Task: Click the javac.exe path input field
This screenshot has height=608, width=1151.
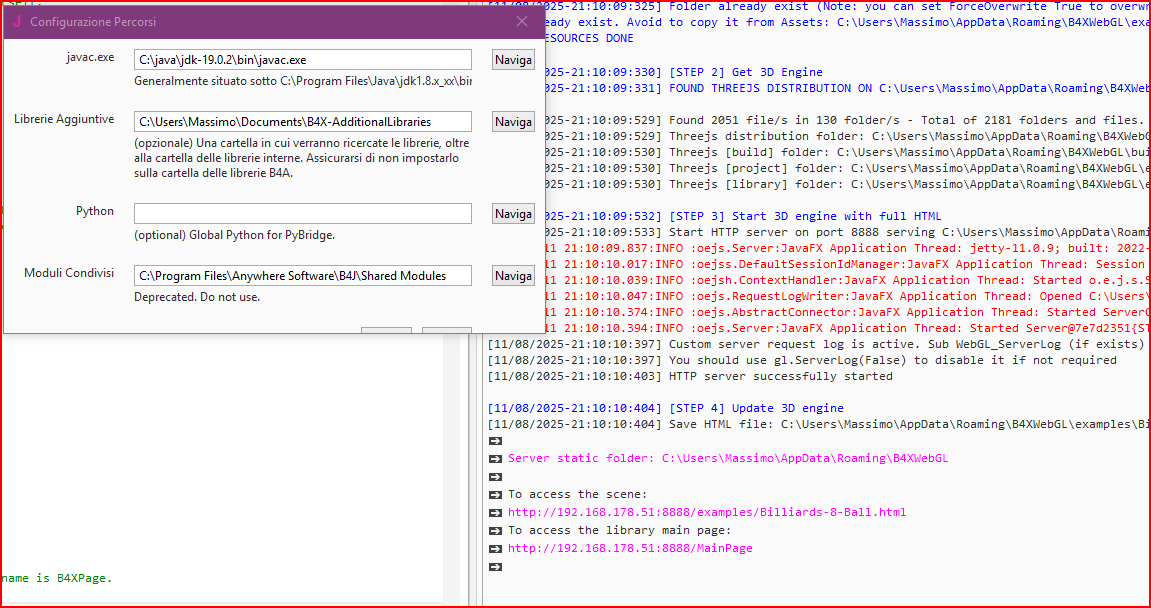Action: [302, 59]
